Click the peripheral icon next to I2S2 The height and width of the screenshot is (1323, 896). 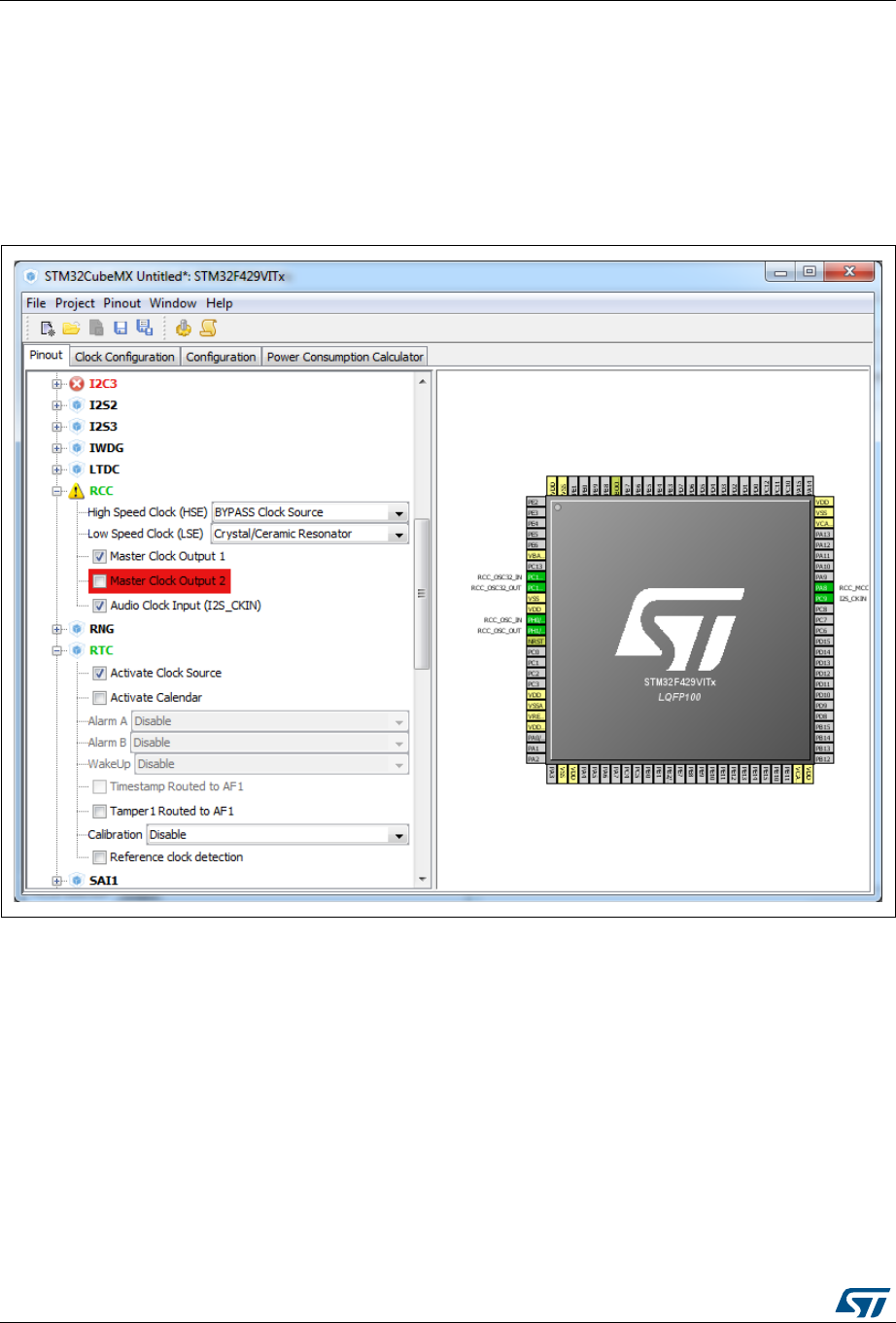[x=77, y=405]
